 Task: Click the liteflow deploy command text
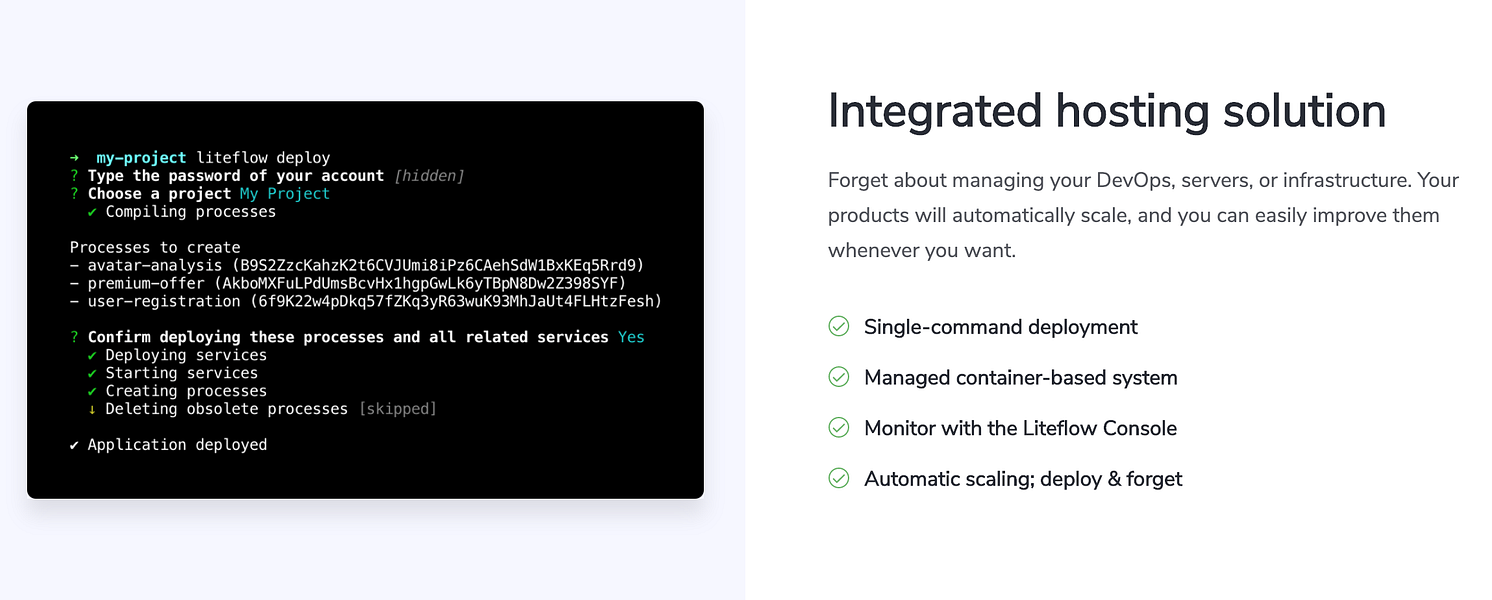(263, 158)
